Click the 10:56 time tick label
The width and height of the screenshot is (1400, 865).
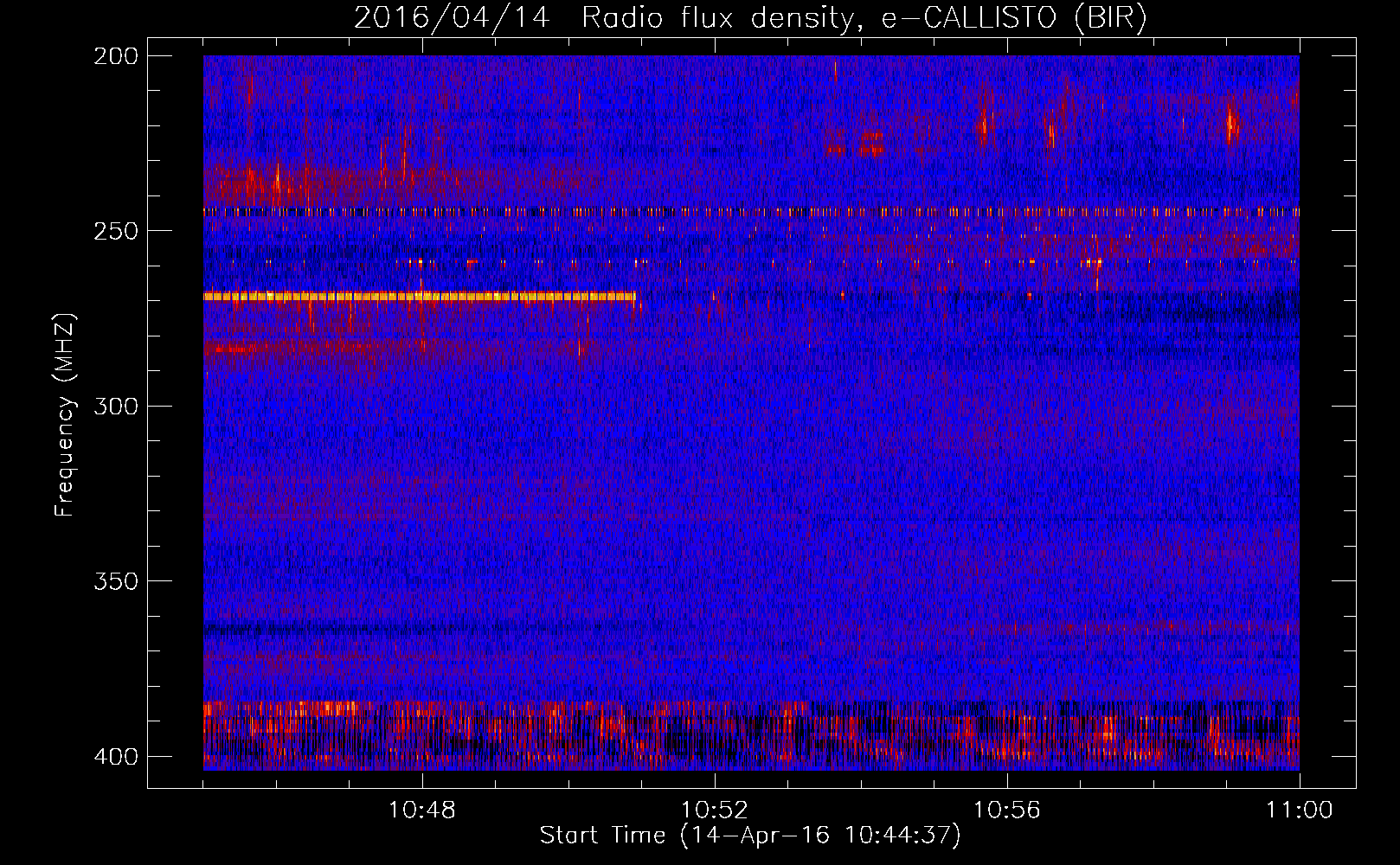pos(1007,811)
